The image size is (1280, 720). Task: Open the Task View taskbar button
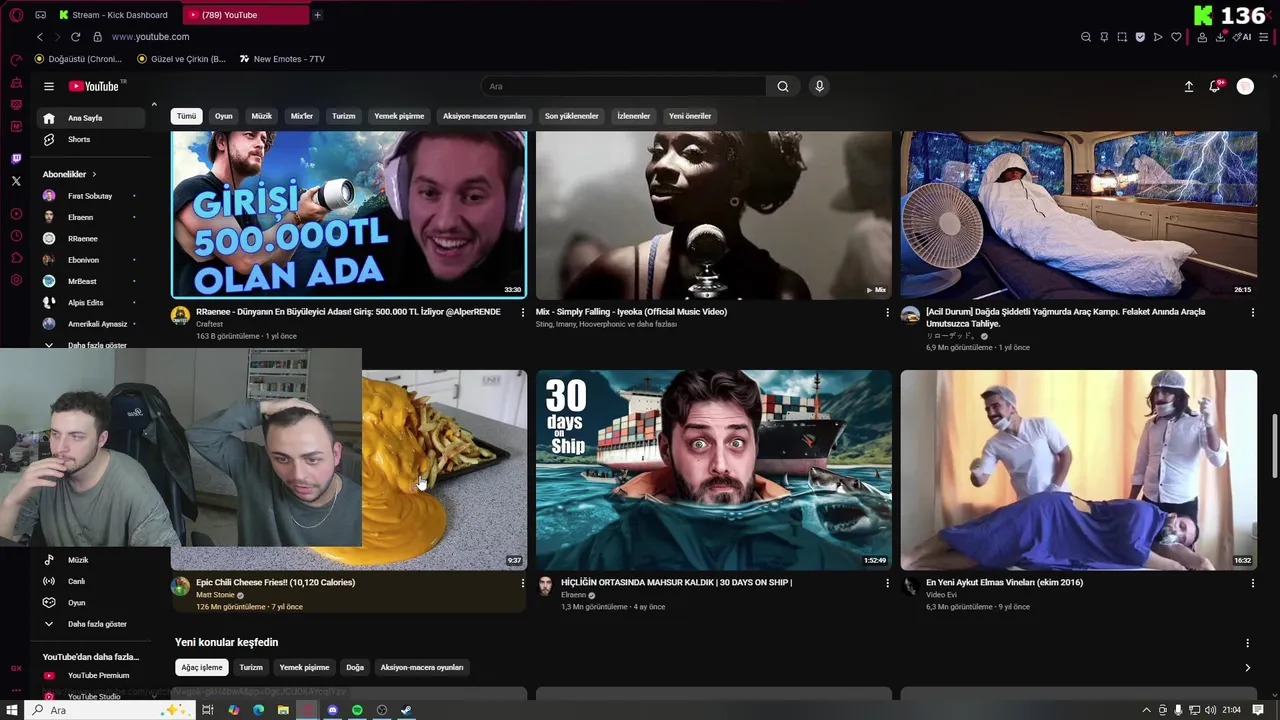pos(208,710)
